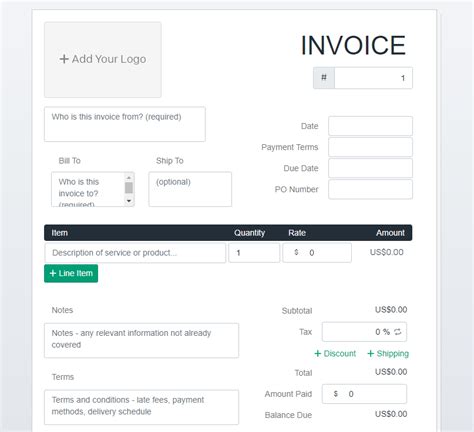
Task: Add a new row with Line Item button
Action: (x=71, y=273)
